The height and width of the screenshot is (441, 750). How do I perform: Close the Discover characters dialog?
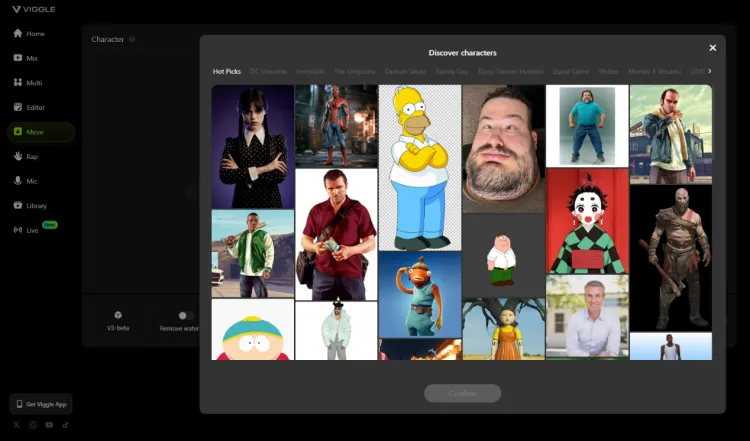click(x=713, y=48)
